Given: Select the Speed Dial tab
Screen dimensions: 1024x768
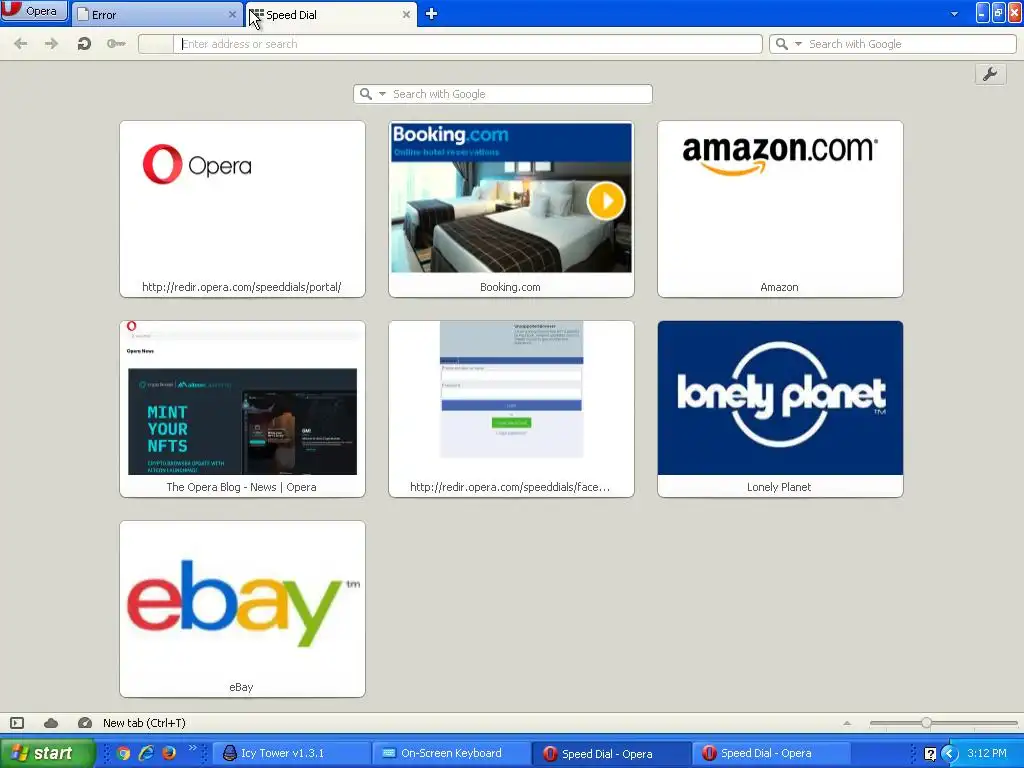Looking at the screenshot, I should 330,14.
